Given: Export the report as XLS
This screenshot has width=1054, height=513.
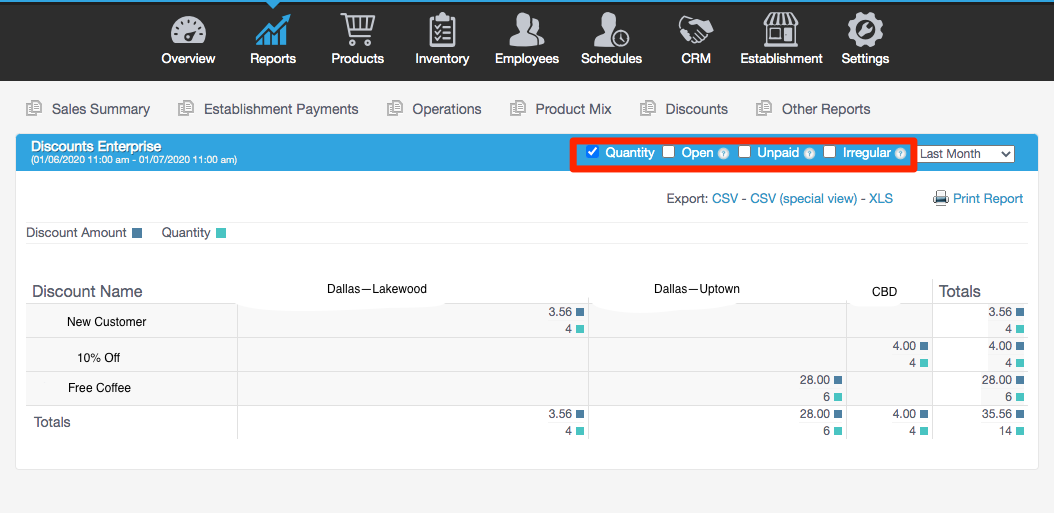Looking at the screenshot, I should click(881, 199).
